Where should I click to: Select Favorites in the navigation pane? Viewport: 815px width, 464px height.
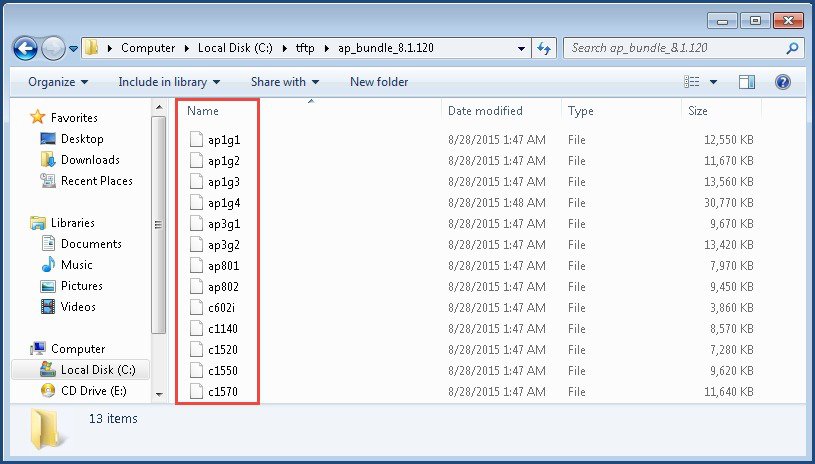74,118
